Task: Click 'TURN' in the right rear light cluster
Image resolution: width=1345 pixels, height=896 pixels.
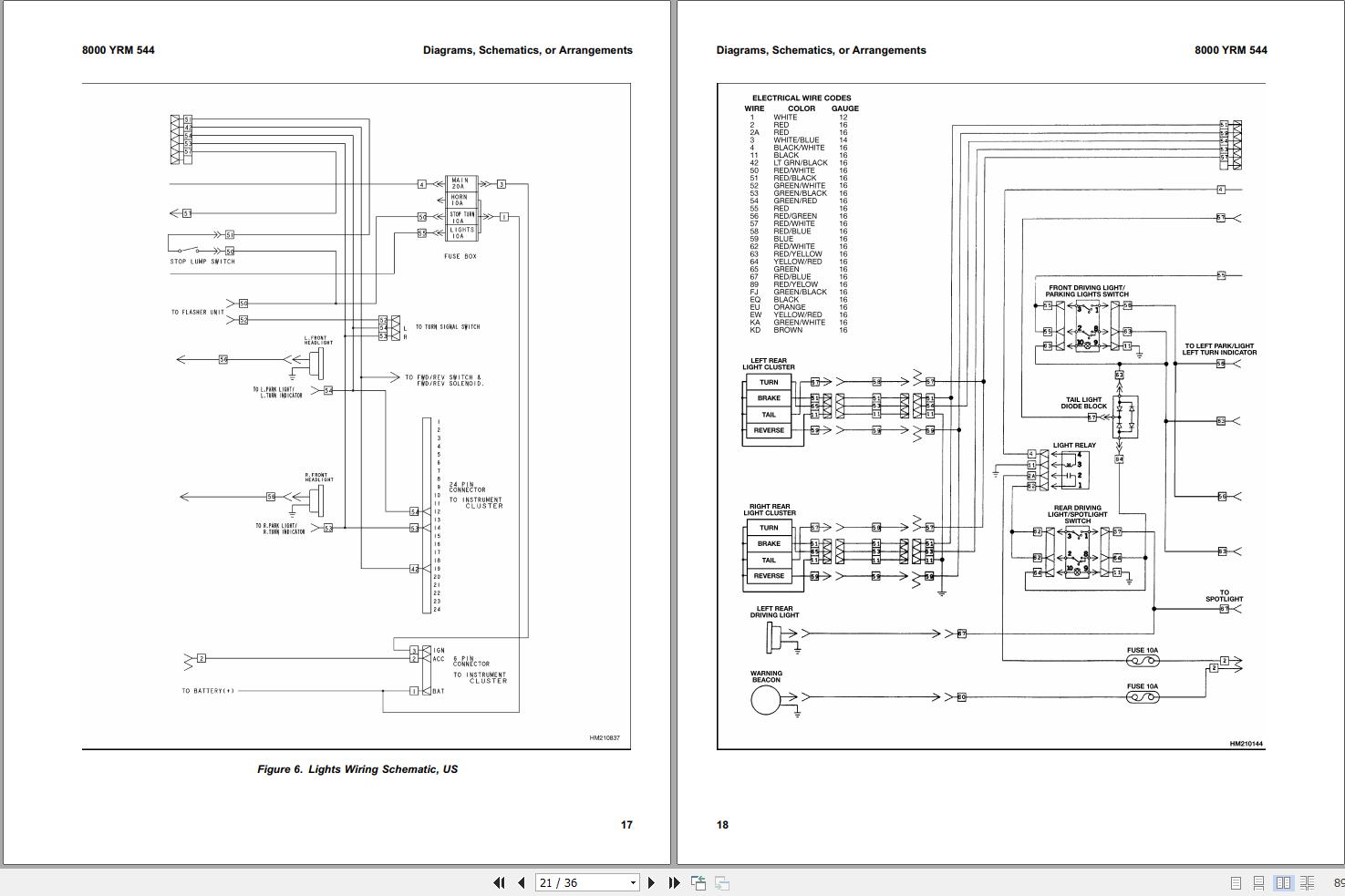Action: pos(770,528)
